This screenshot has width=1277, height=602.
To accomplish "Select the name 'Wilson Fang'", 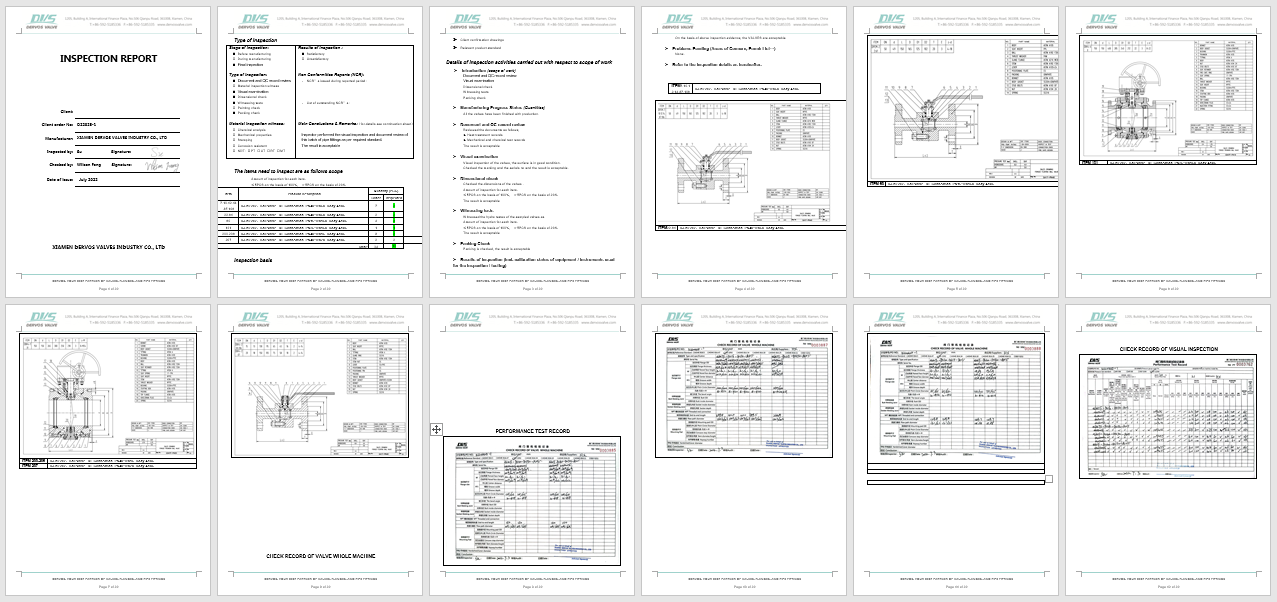I will click(90, 164).
